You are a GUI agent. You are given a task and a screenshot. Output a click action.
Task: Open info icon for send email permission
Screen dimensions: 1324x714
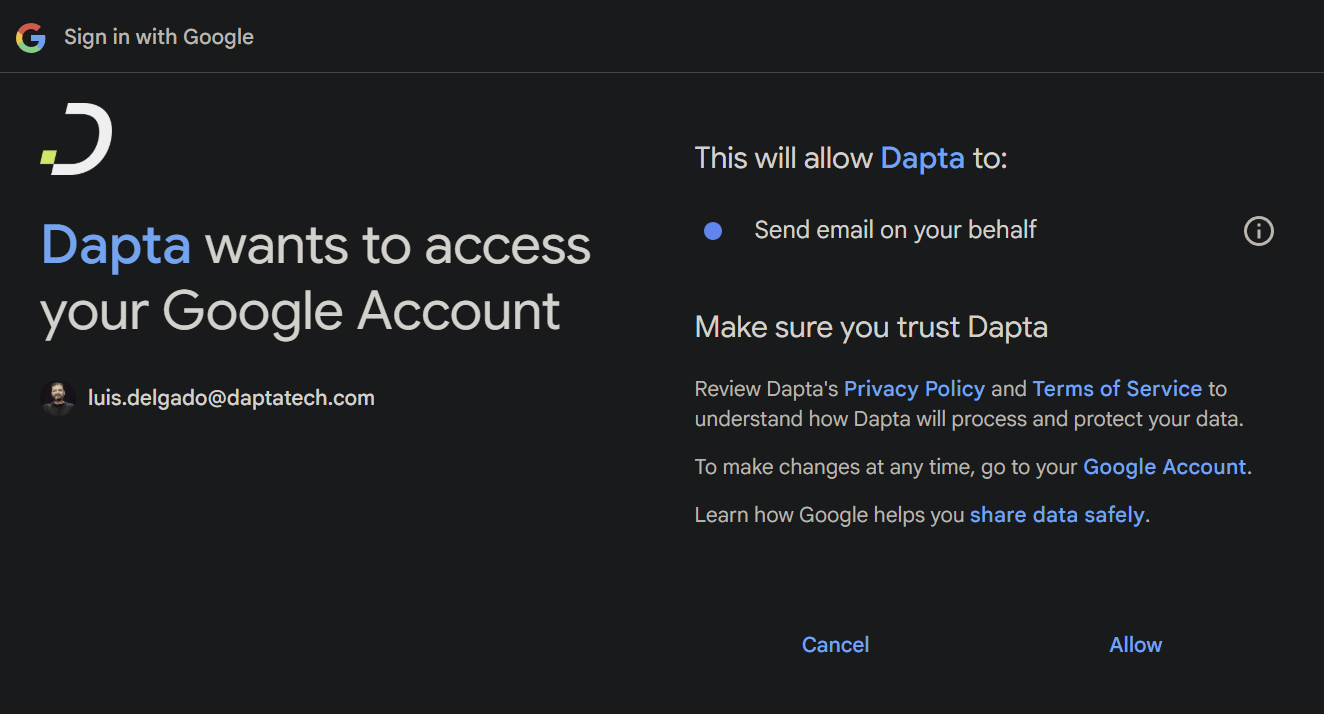[1258, 231]
